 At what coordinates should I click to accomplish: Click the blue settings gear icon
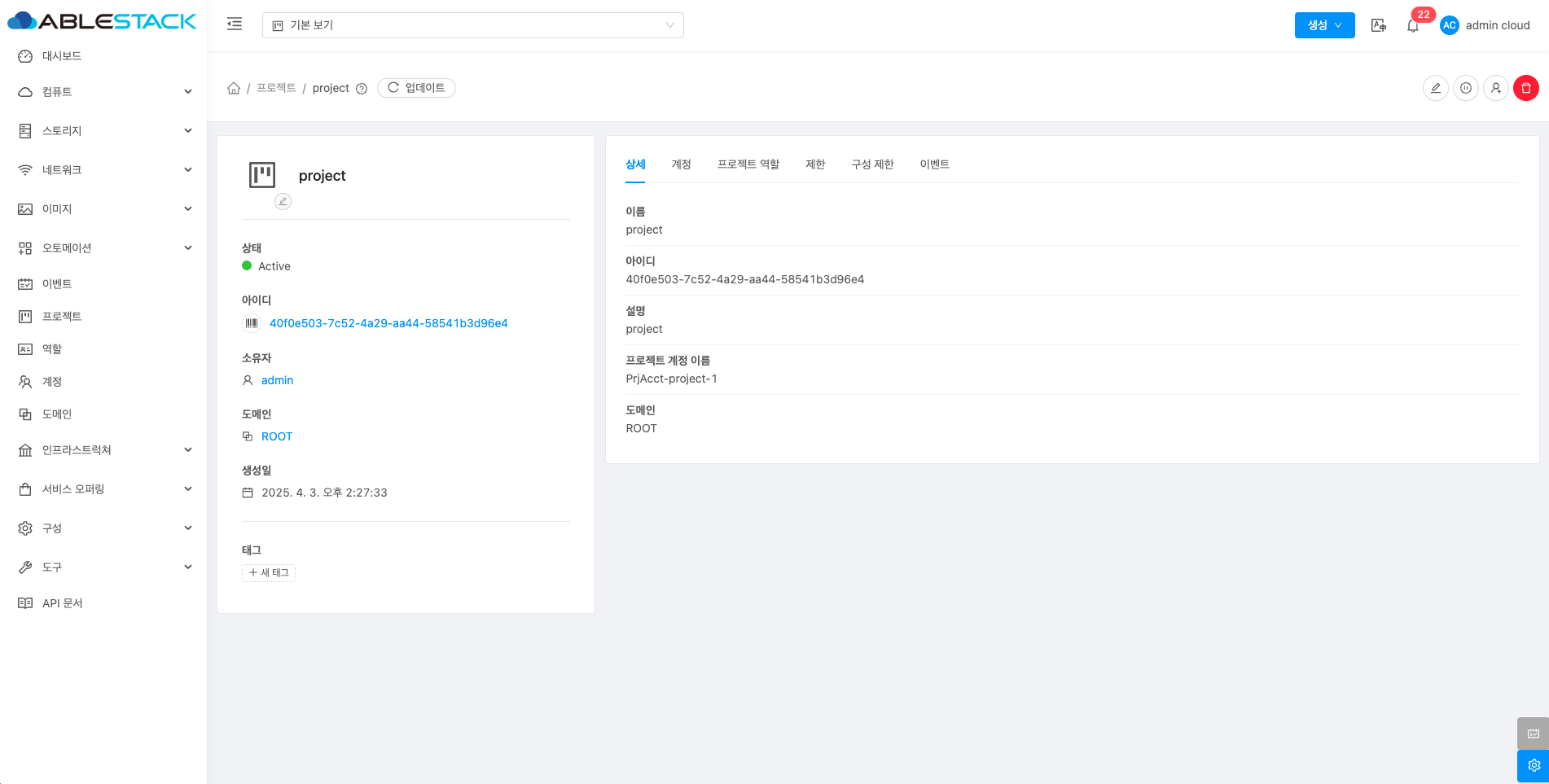tap(1533, 765)
